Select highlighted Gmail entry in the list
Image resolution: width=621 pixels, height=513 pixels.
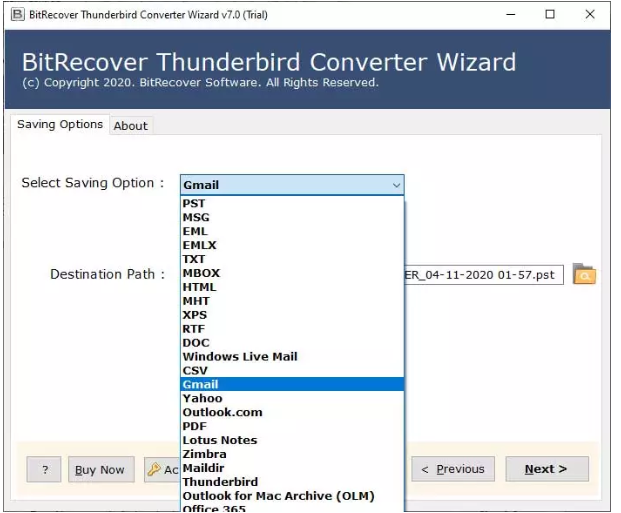coord(292,384)
